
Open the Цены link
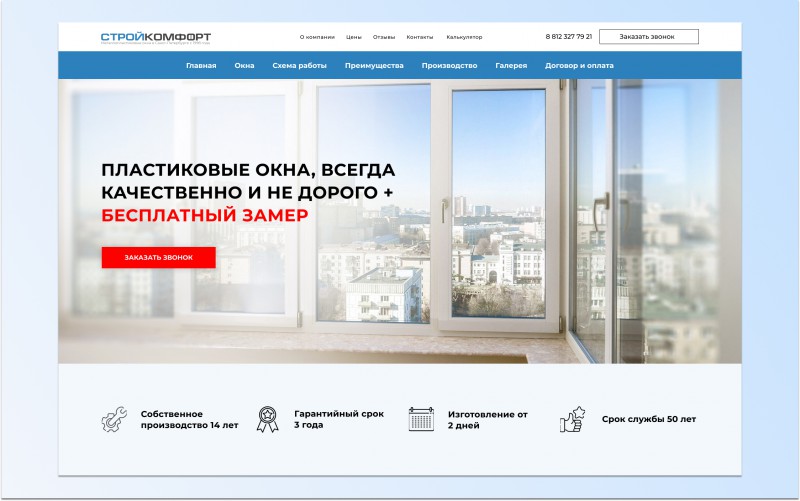coord(354,37)
